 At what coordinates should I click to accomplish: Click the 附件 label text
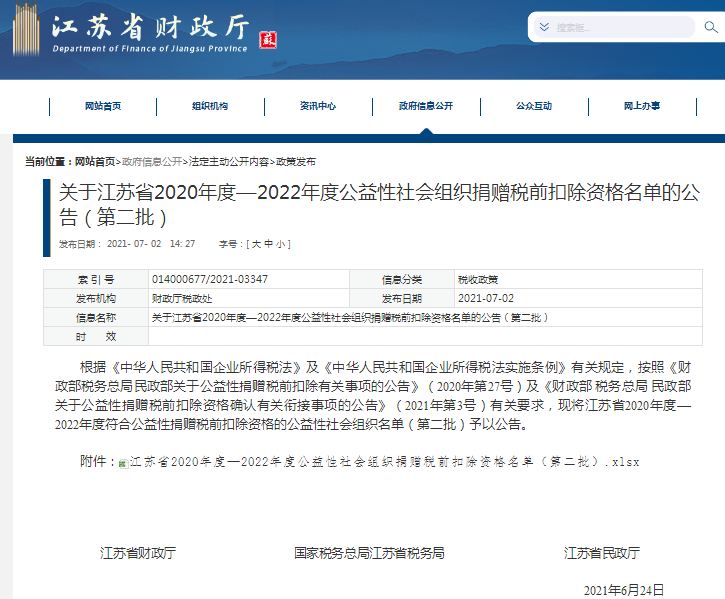(x=93, y=461)
